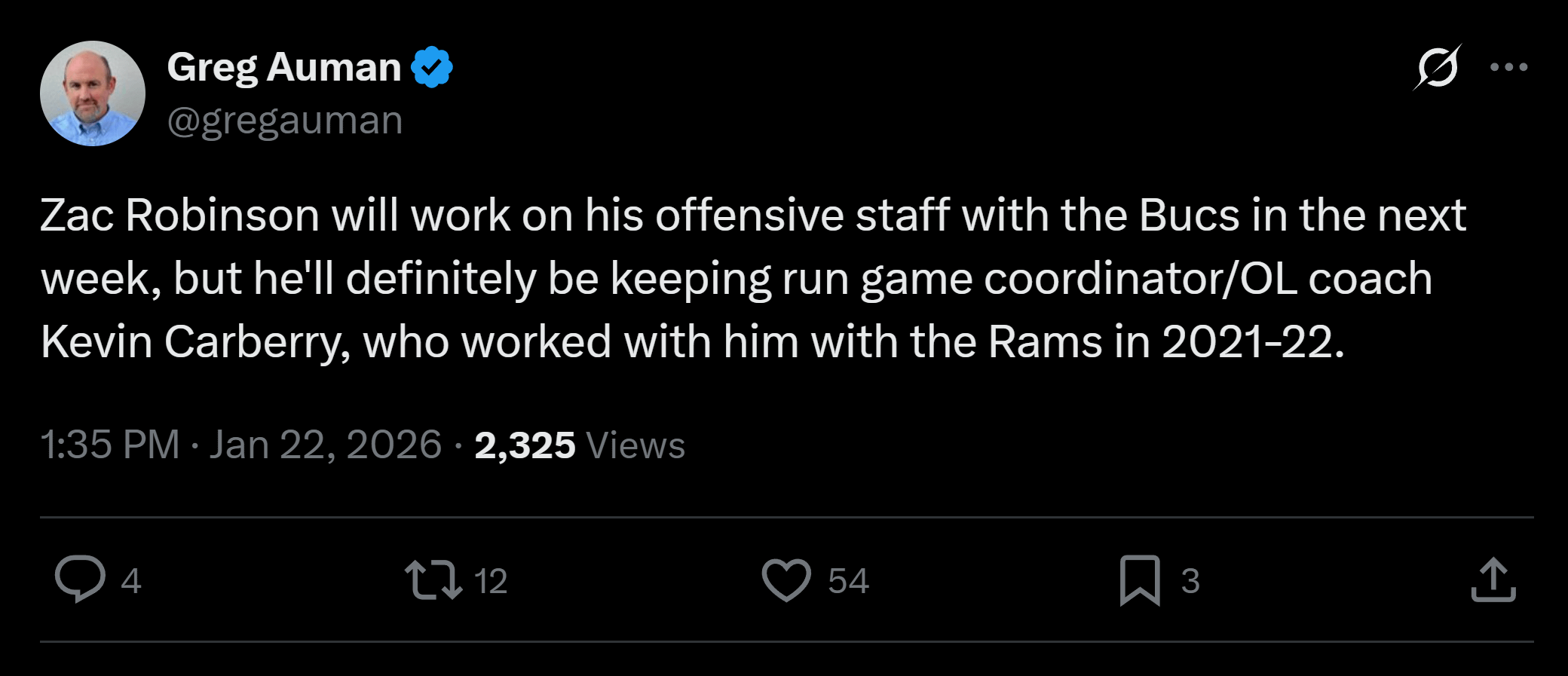1568x676 pixels.
Task: Click the bookmark count of 3
Action: 1190,581
